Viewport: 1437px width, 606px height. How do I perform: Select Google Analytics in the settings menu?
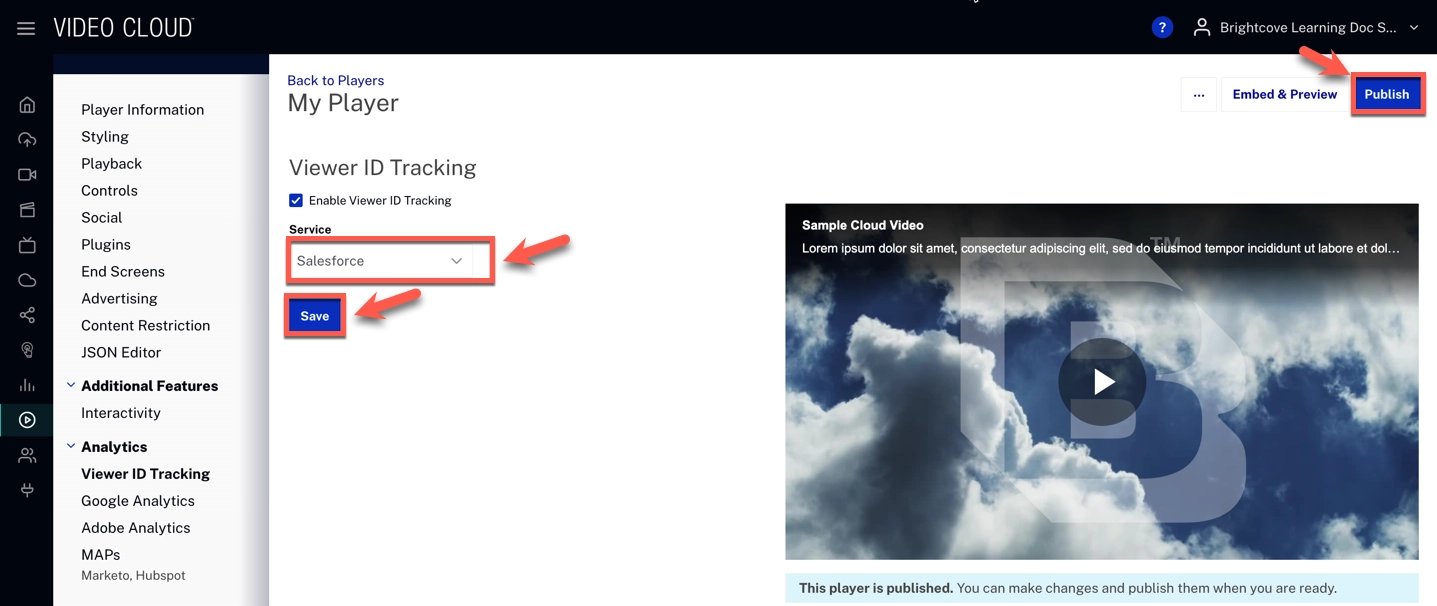pyautogui.click(x=138, y=501)
